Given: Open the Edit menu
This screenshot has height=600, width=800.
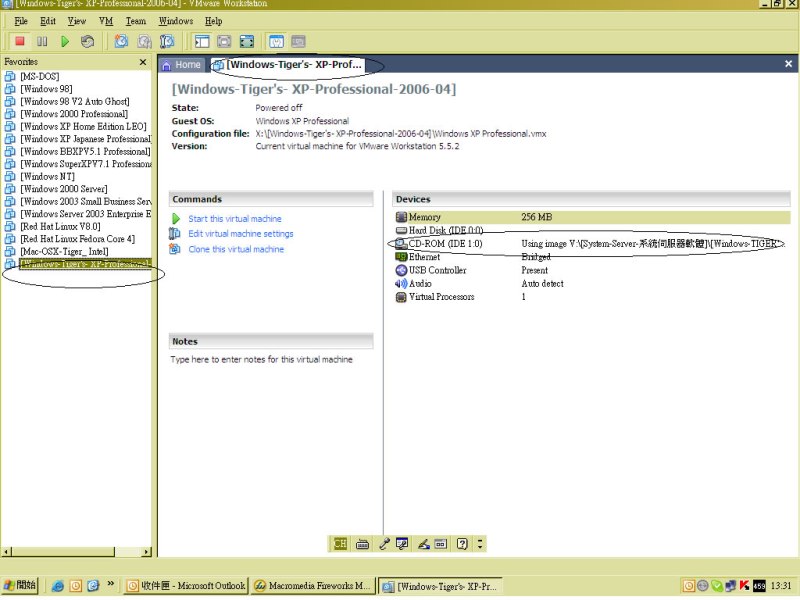Looking at the screenshot, I should [48, 21].
